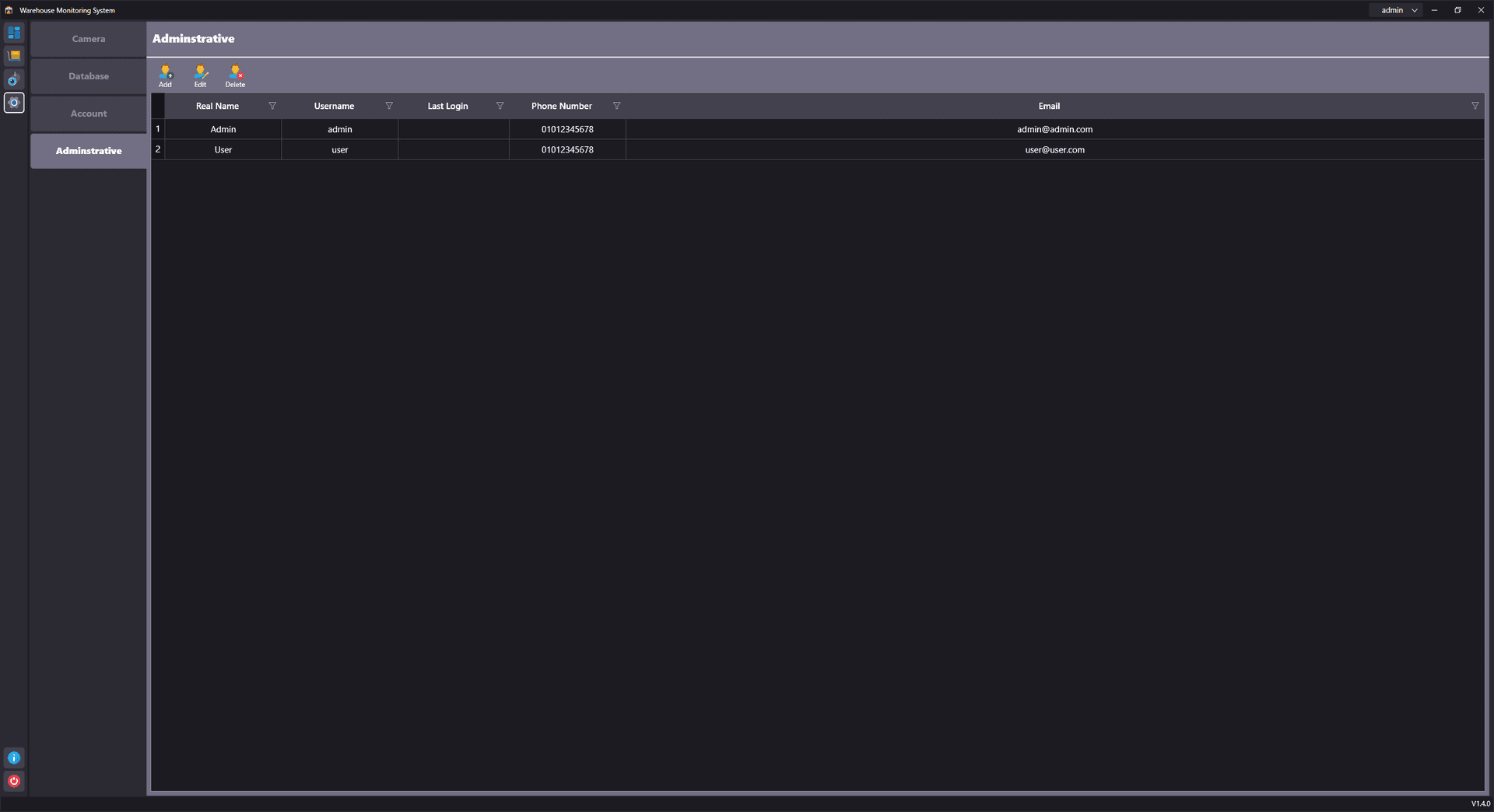Switch to the Database tab
This screenshot has width=1494, height=812.
[89, 76]
